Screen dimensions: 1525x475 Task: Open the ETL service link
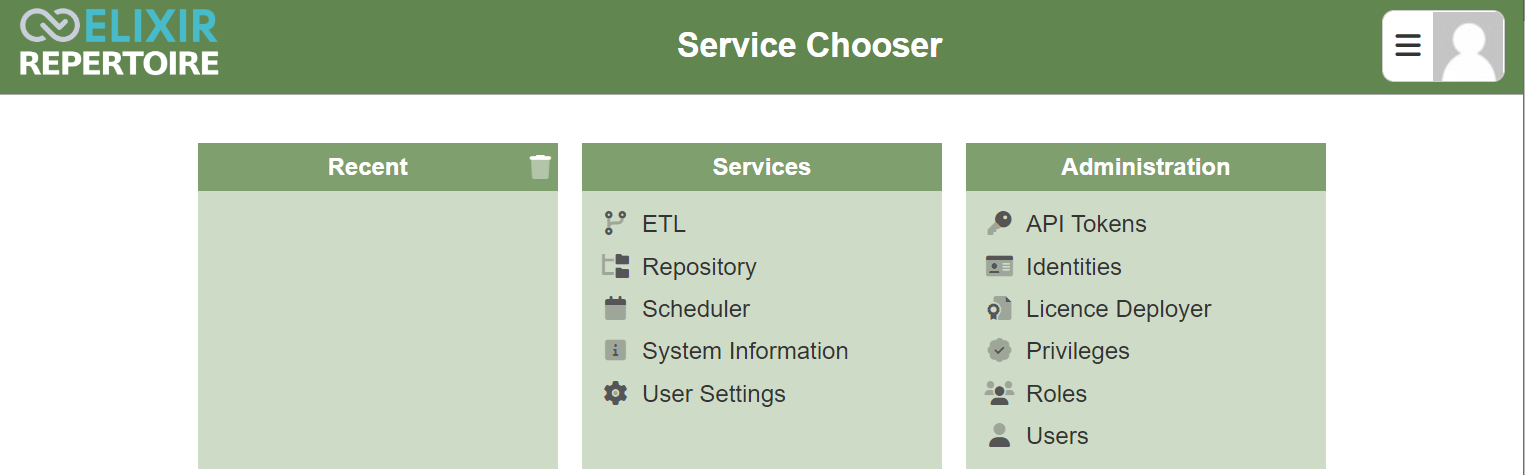click(664, 224)
